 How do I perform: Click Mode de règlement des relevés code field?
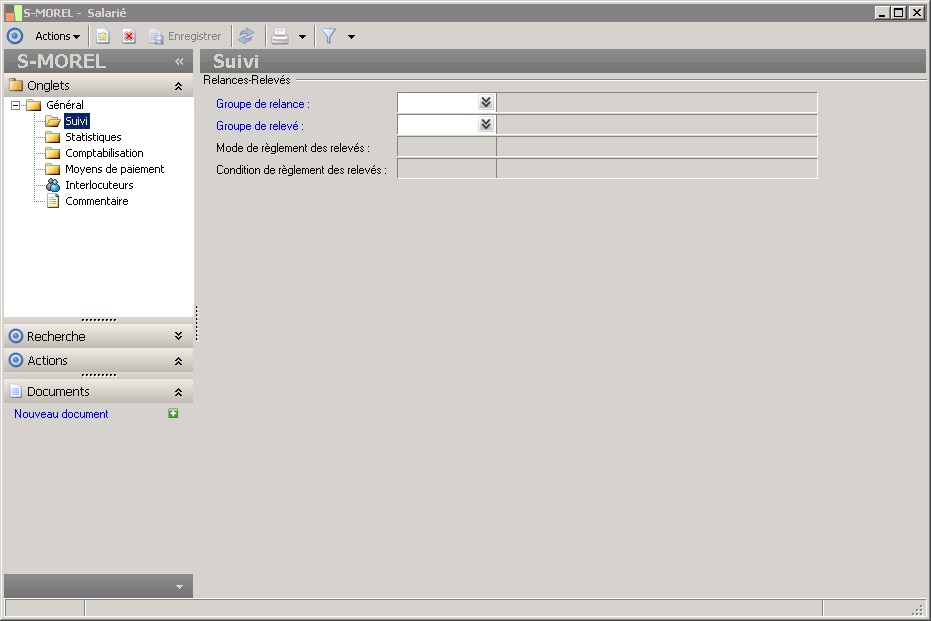pos(446,147)
